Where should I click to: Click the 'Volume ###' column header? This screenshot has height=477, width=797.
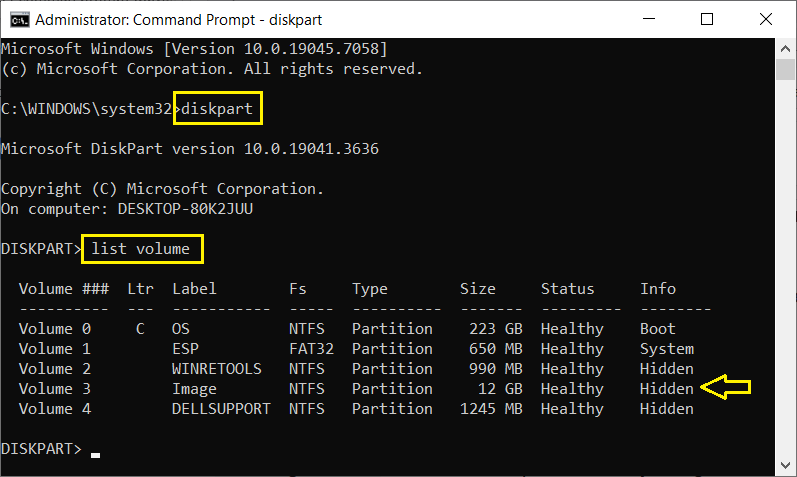[x=64, y=289]
